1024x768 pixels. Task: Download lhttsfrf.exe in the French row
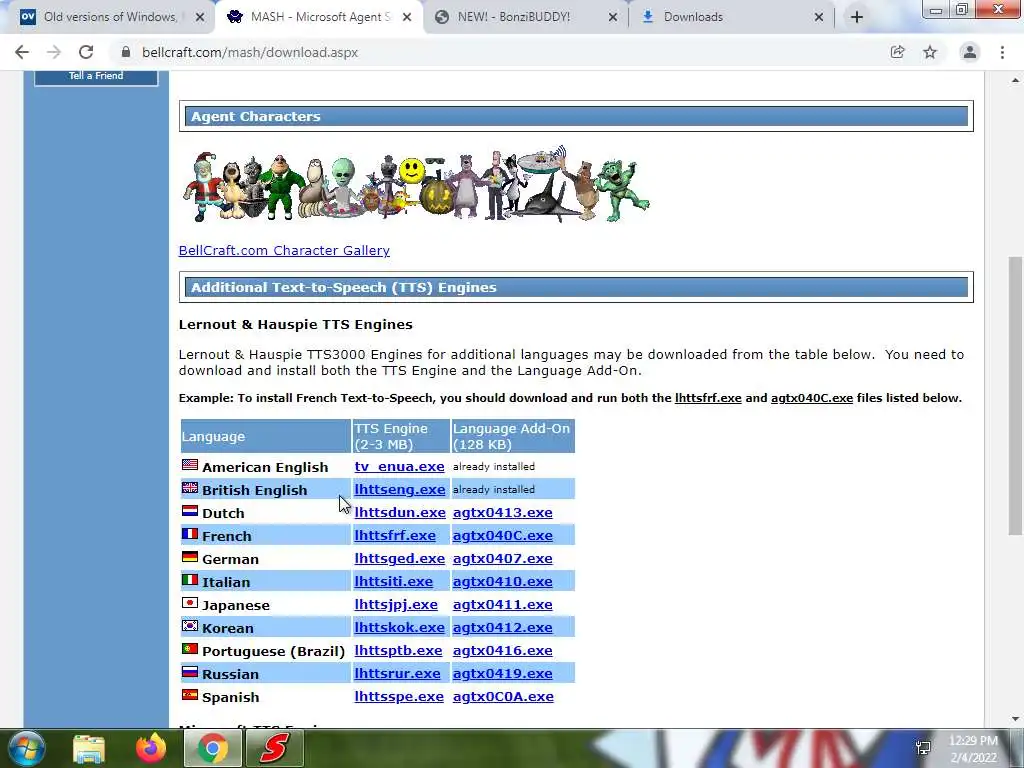pyautogui.click(x=394, y=536)
